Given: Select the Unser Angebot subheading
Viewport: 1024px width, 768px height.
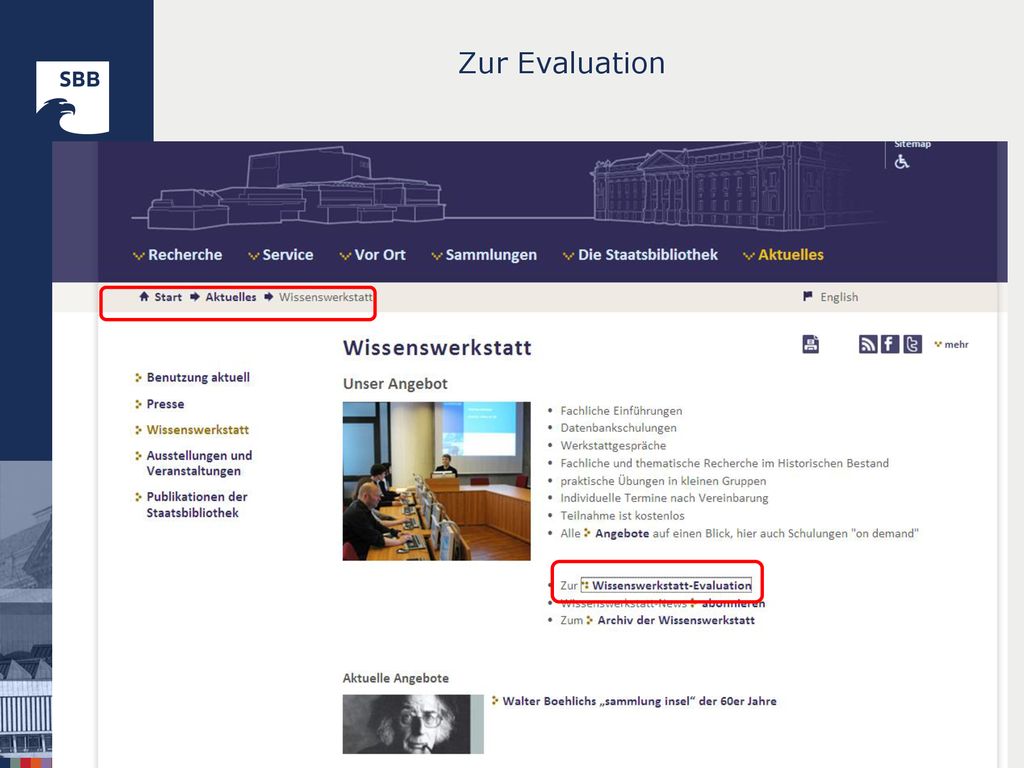Looking at the screenshot, I should (x=395, y=384).
